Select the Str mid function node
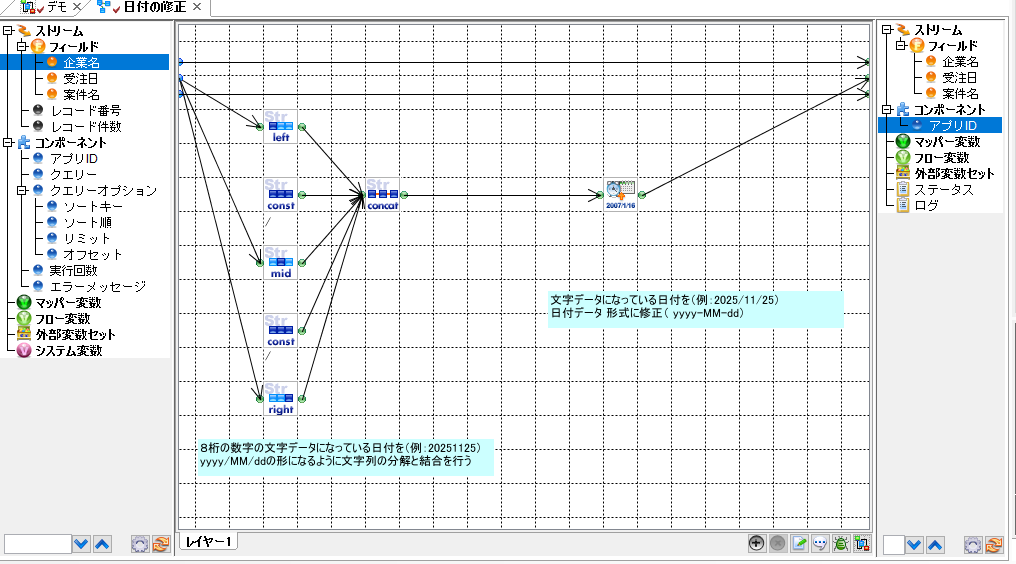 click(280, 262)
